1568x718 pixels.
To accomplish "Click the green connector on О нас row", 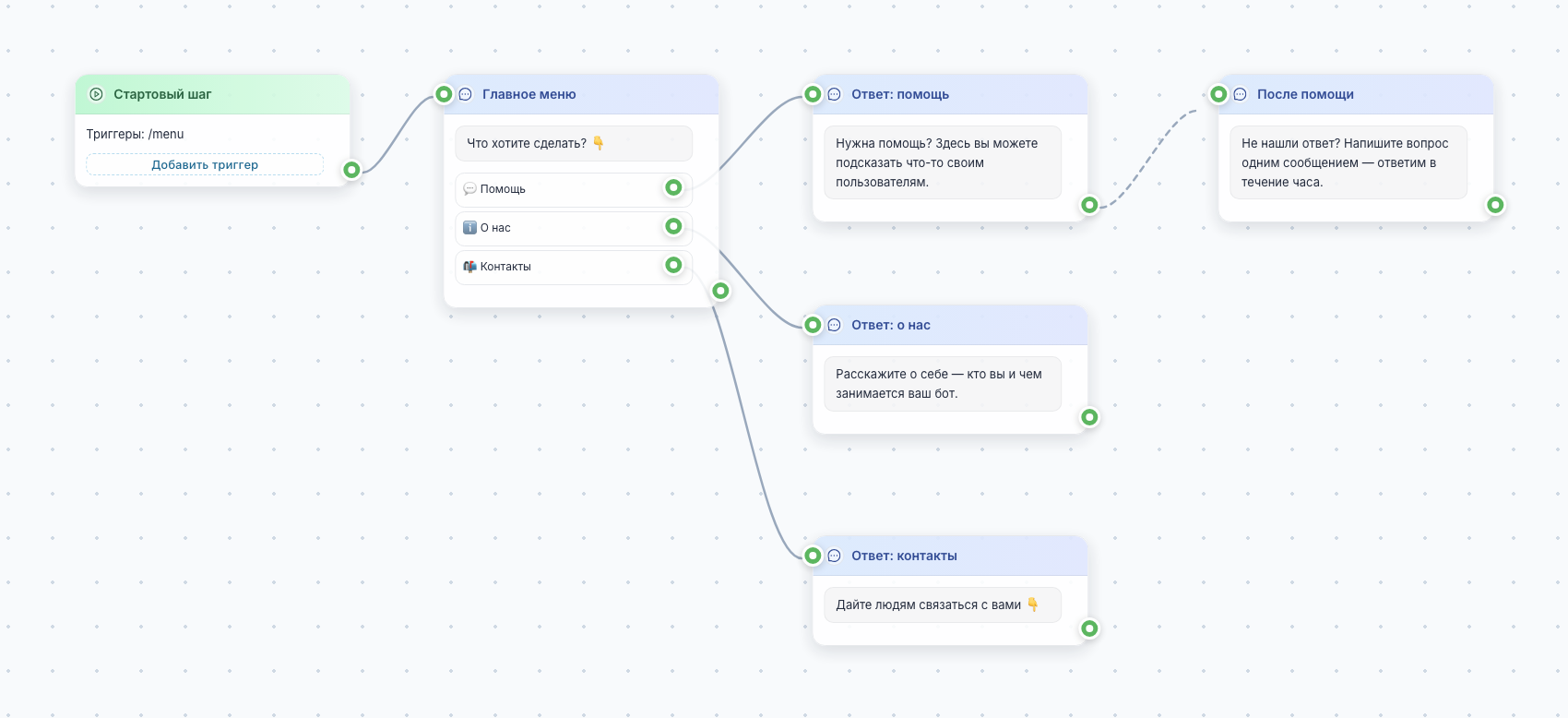I will tap(673, 226).
